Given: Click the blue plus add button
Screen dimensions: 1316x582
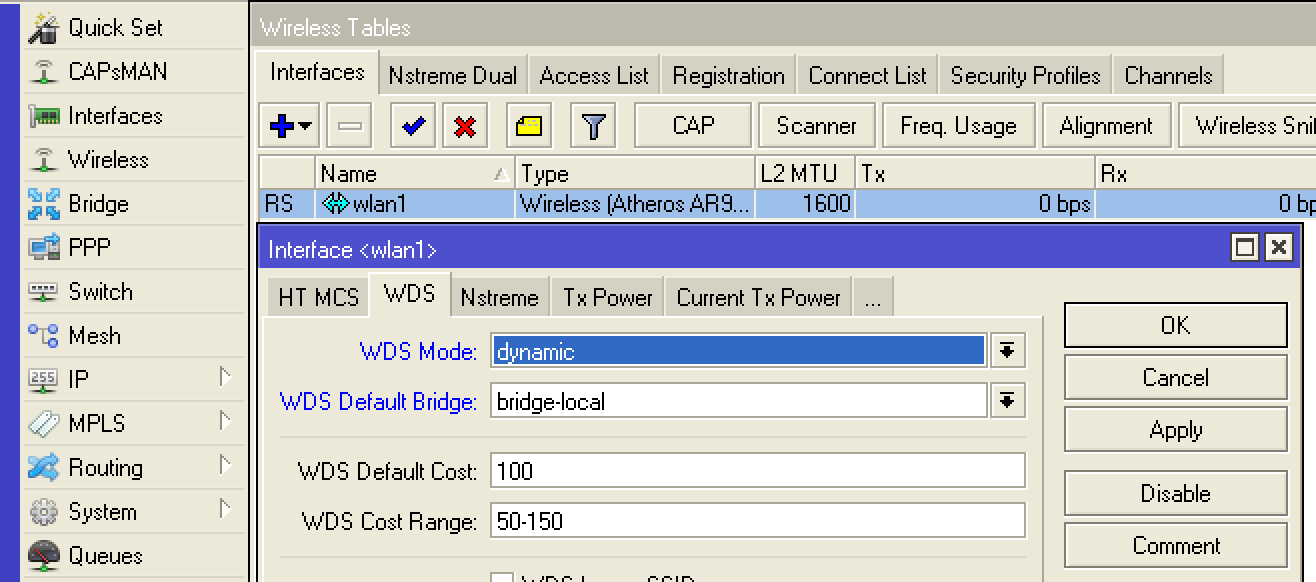Looking at the screenshot, I should tap(282, 126).
